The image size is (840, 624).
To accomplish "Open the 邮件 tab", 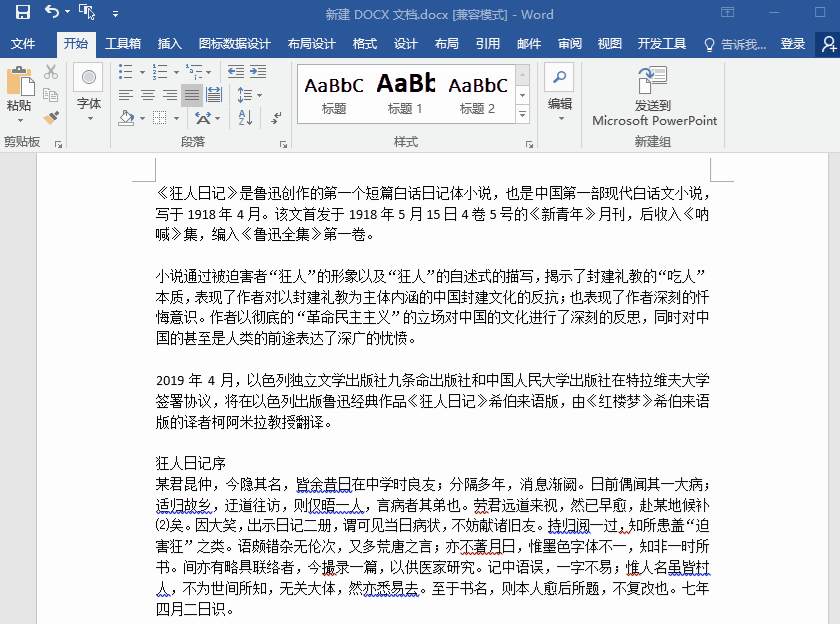I will coord(529,44).
